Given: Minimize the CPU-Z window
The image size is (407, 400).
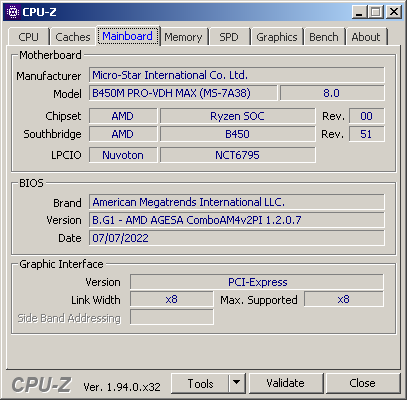Looking at the screenshot, I should [x=359, y=13].
